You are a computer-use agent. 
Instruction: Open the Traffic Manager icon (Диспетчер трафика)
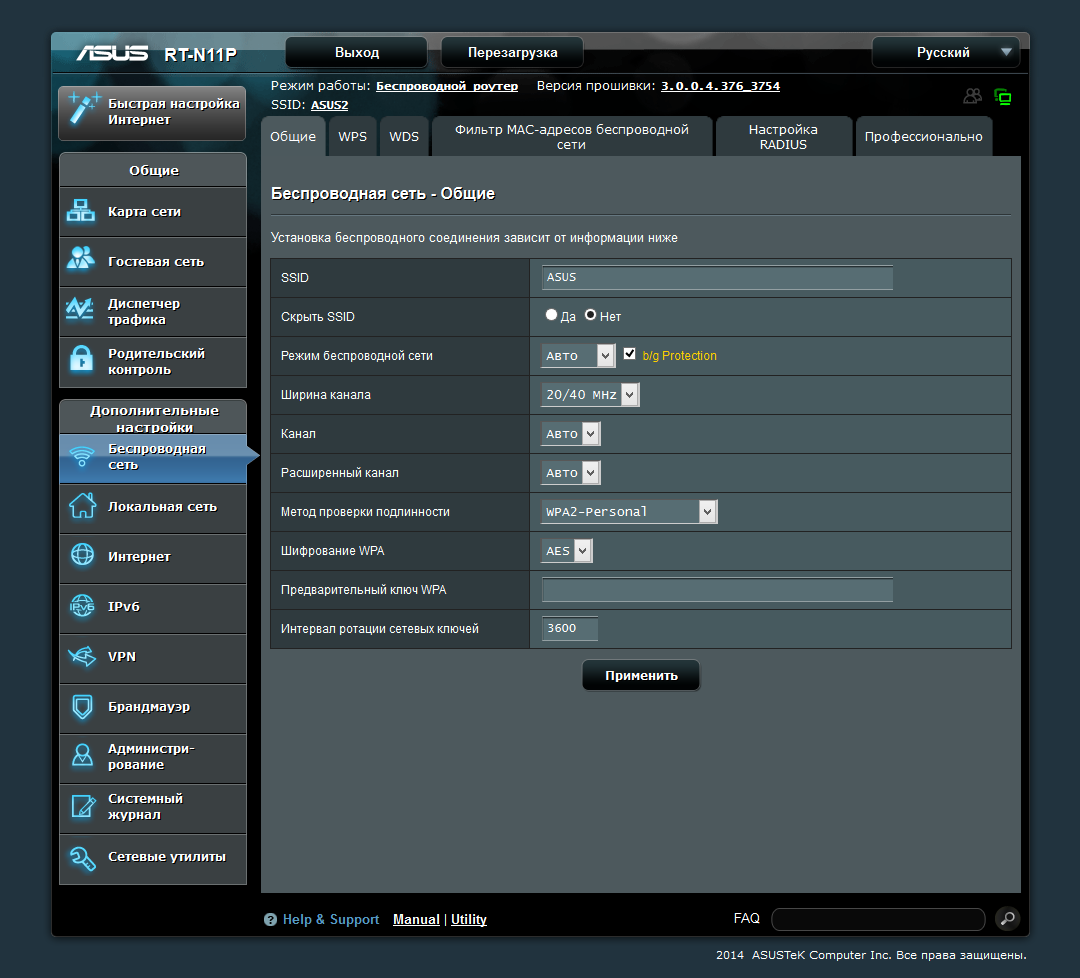coord(81,309)
